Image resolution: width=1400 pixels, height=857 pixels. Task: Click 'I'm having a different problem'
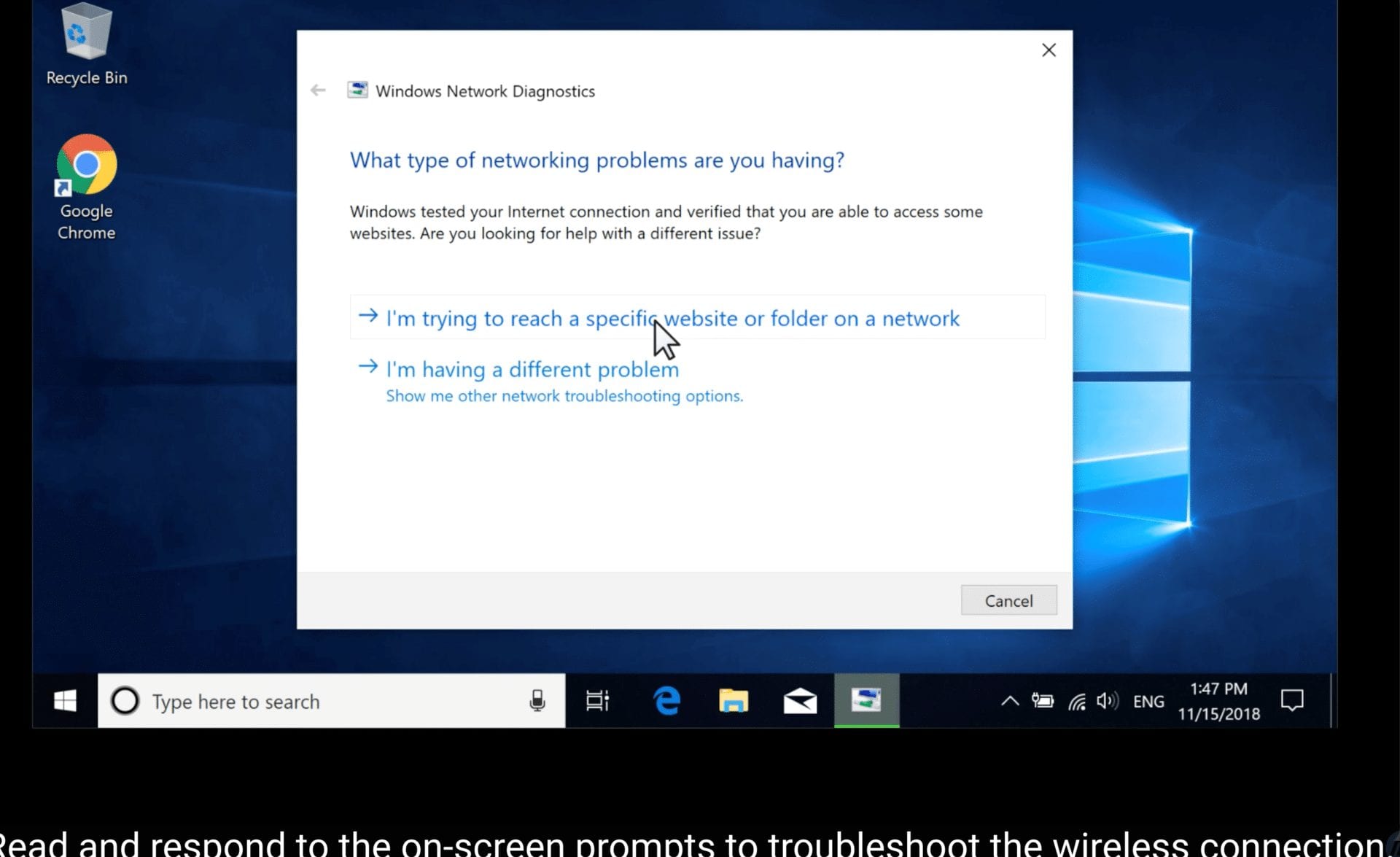pos(532,368)
